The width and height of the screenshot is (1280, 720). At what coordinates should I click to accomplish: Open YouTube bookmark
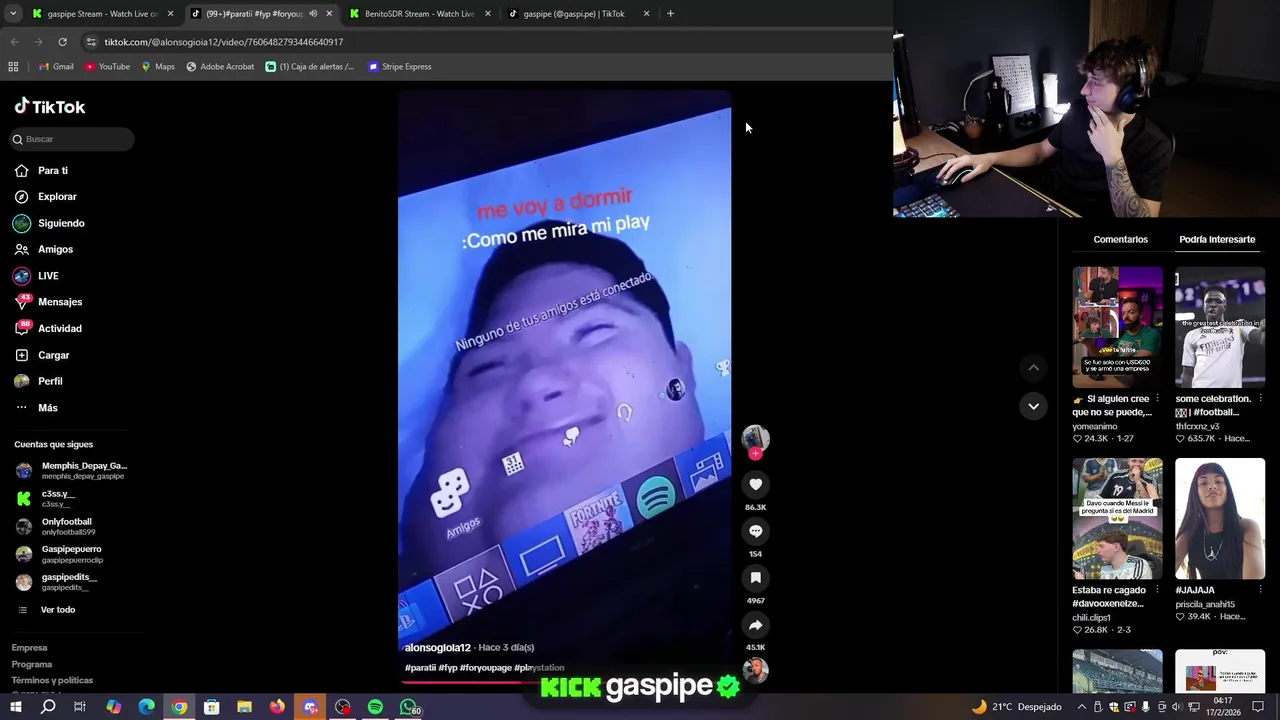(107, 67)
